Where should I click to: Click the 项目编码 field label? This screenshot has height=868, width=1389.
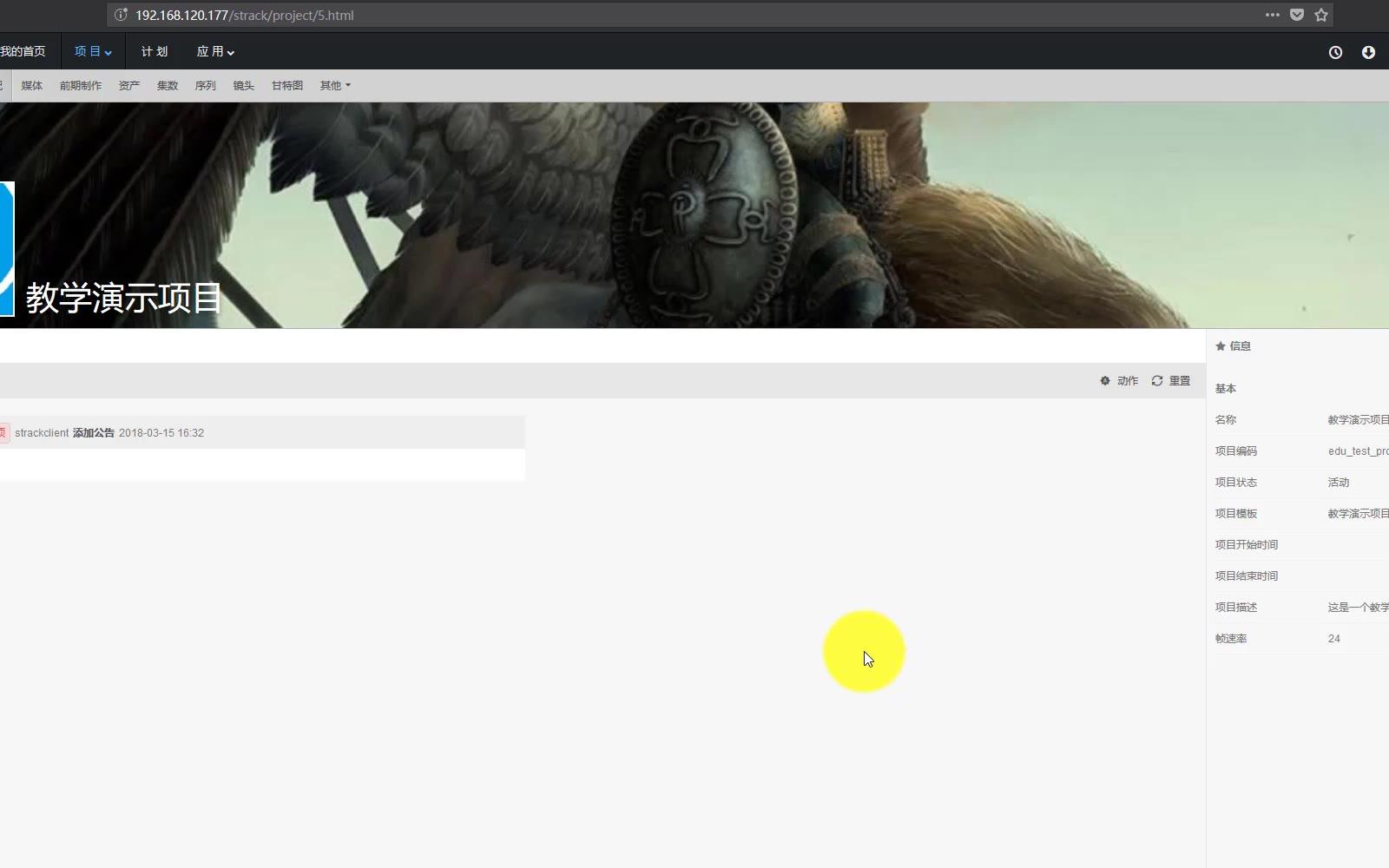[x=1236, y=451]
